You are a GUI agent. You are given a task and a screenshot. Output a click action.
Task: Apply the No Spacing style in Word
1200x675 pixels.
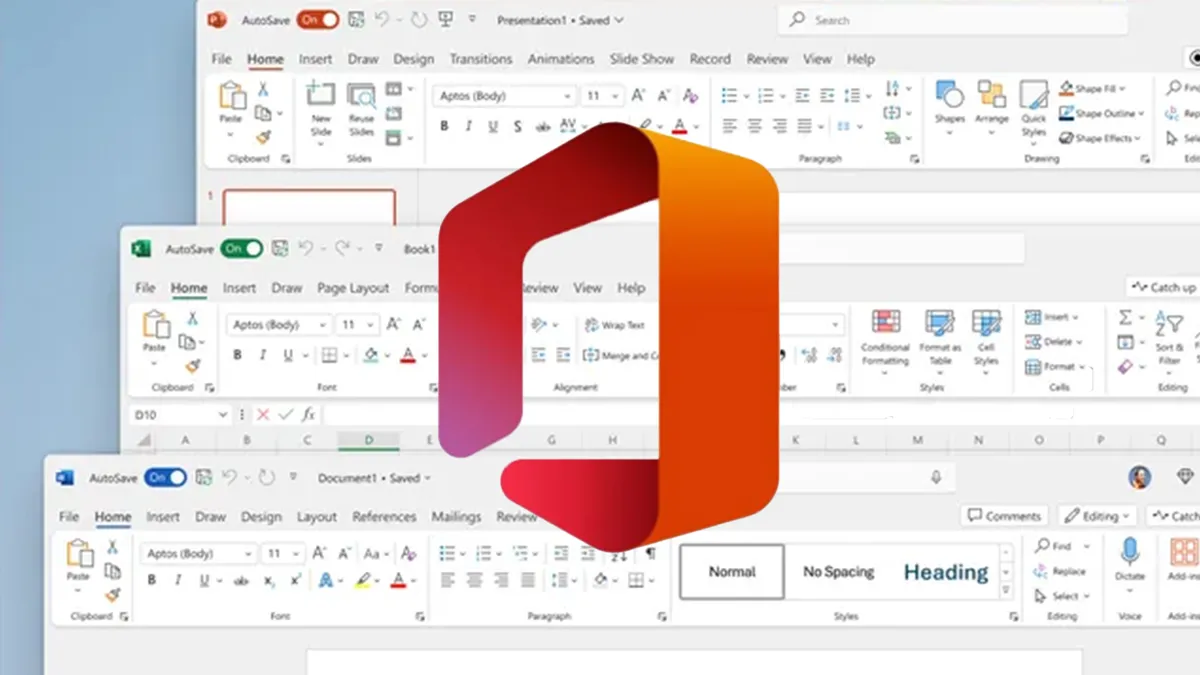click(x=839, y=572)
